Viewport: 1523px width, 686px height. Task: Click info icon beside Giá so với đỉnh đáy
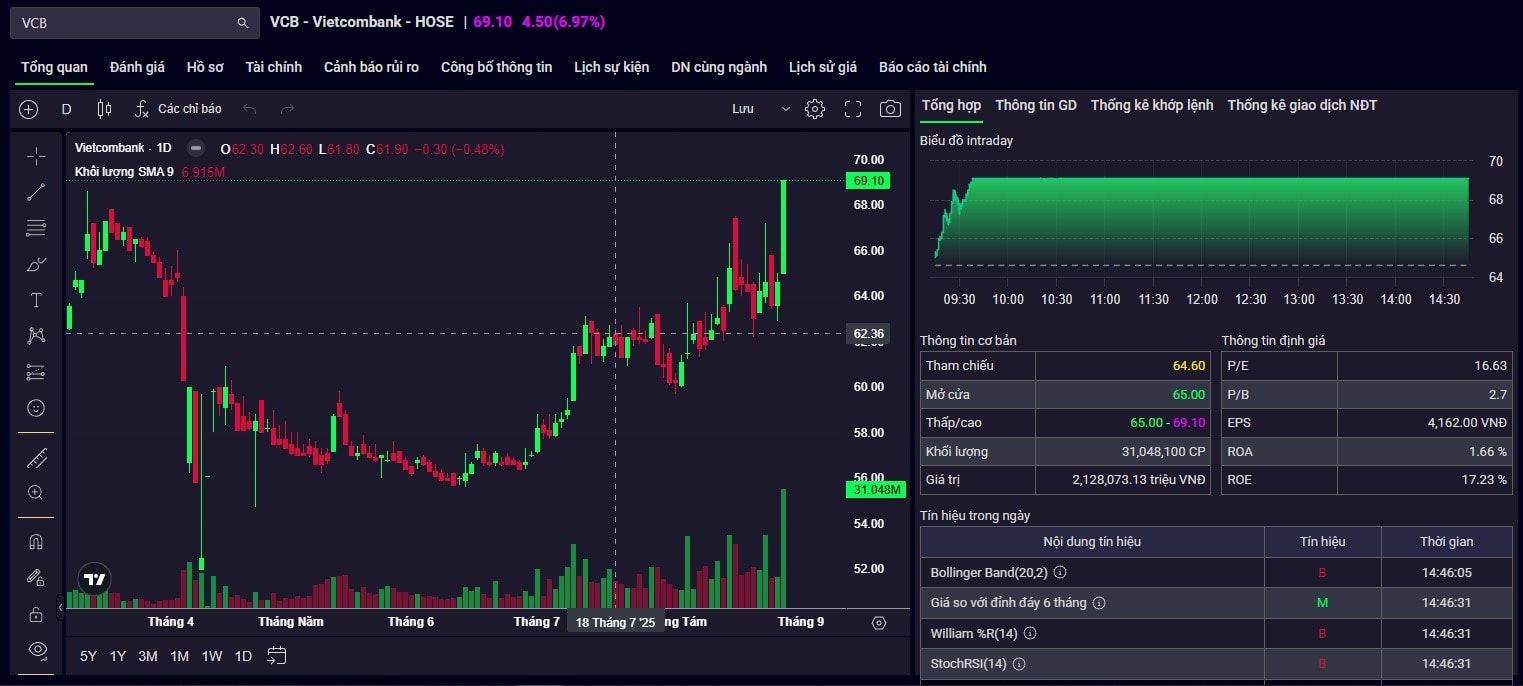click(x=1098, y=603)
